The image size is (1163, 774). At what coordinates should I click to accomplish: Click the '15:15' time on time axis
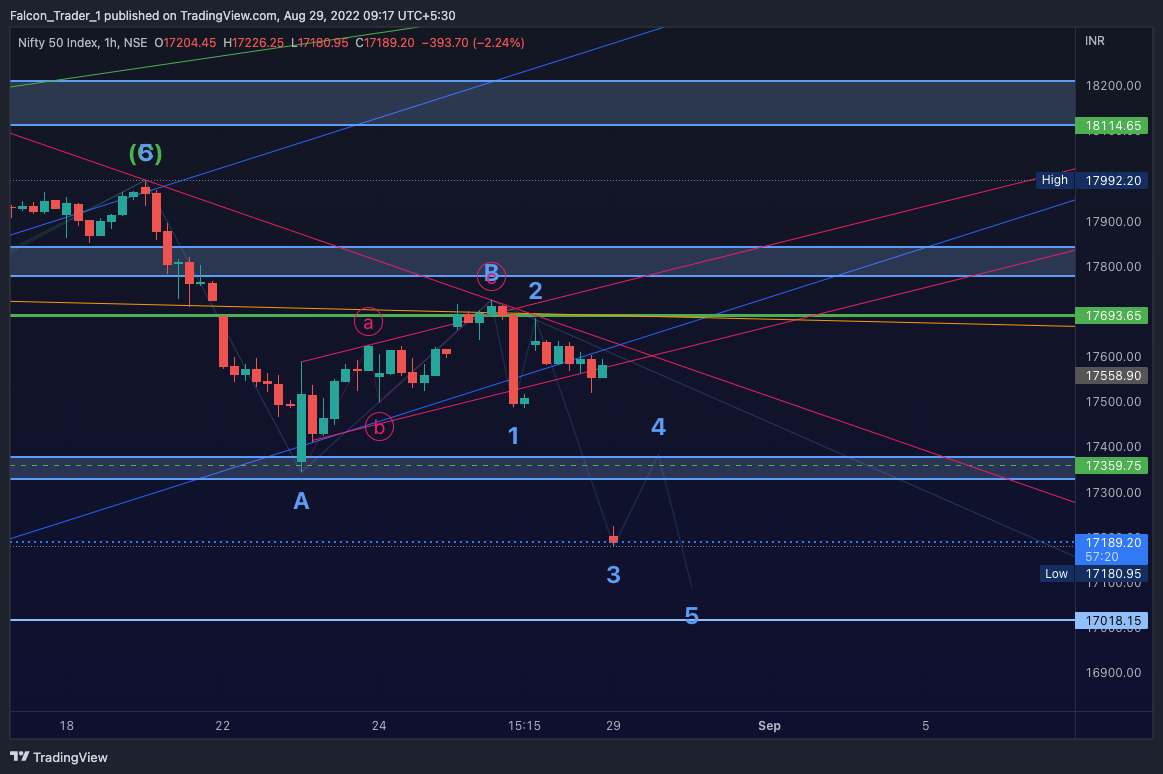[524, 726]
